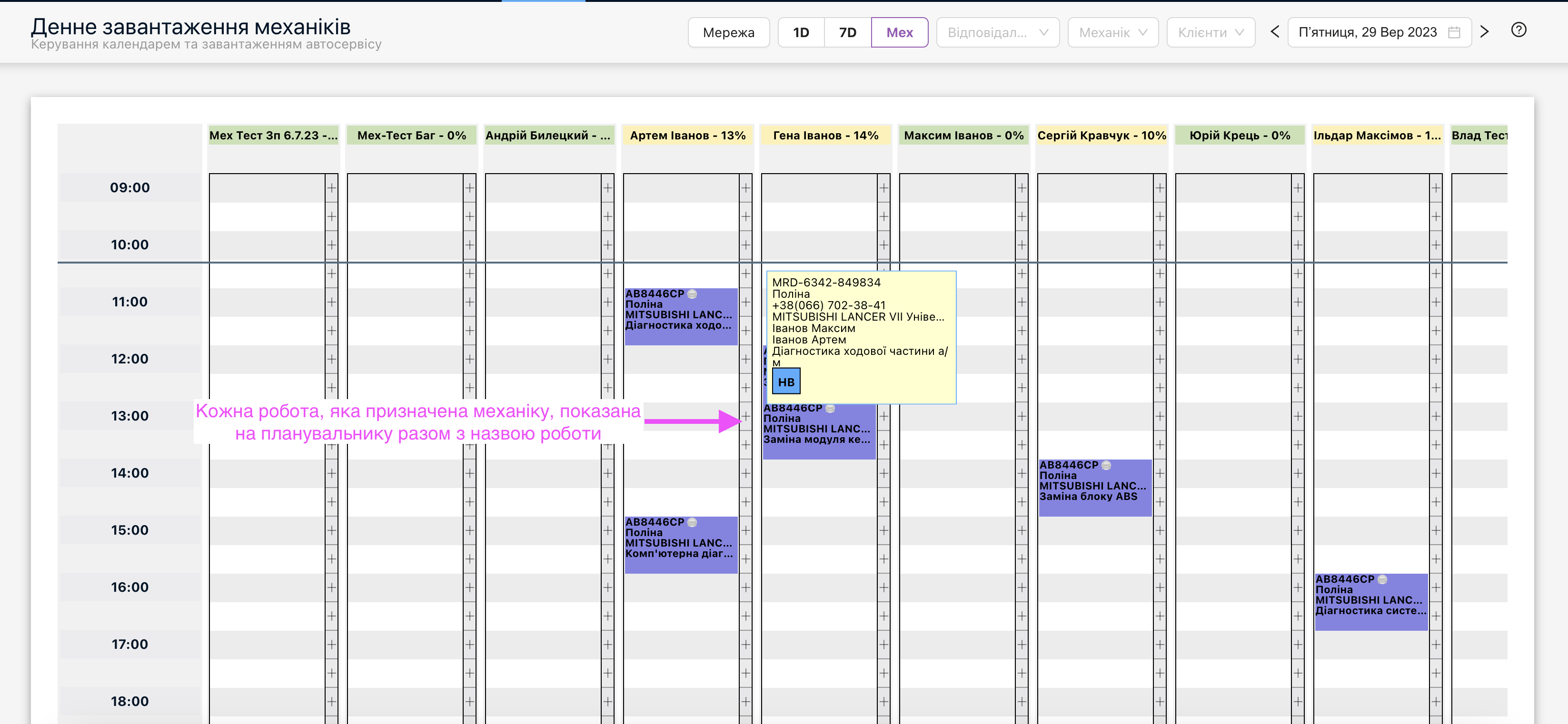The height and width of the screenshot is (724, 1568).
Task: Go to previous day with left arrow
Action: coord(1275,32)
